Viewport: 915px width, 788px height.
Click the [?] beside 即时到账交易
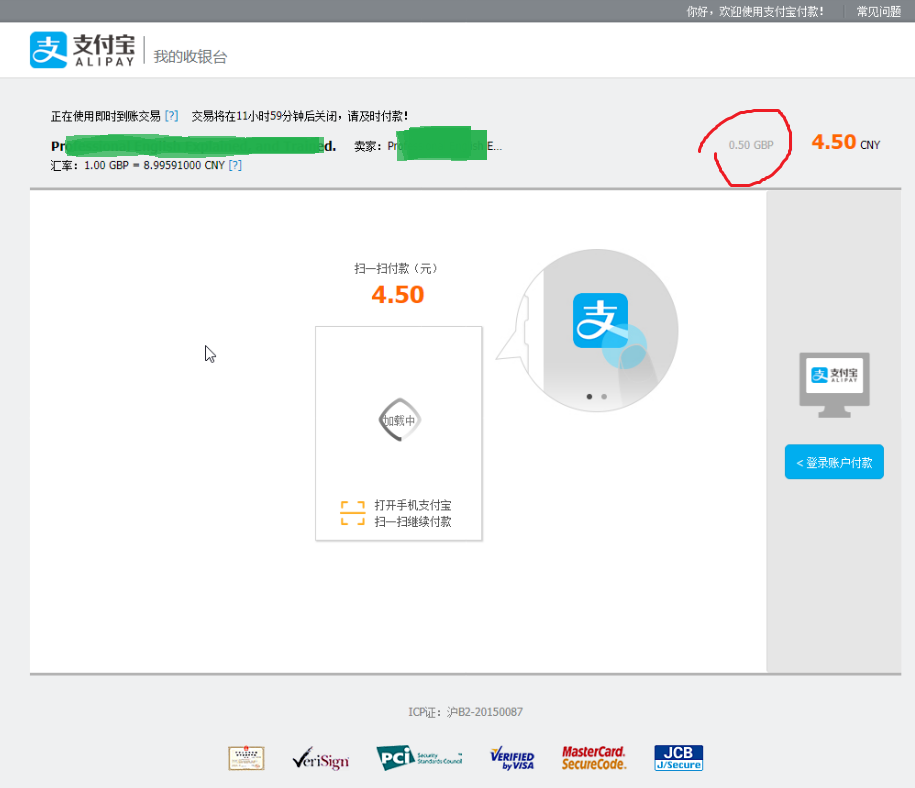[x=171, y=116]
